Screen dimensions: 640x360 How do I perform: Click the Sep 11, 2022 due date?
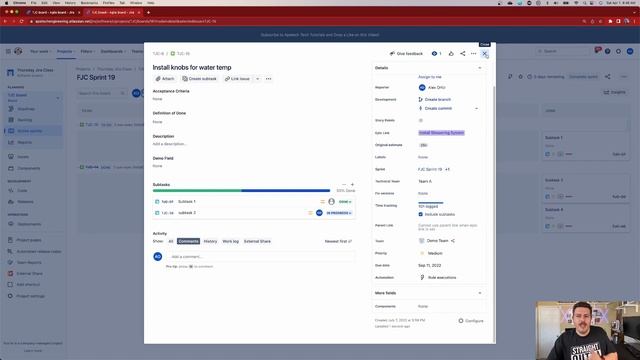point(429,265)
